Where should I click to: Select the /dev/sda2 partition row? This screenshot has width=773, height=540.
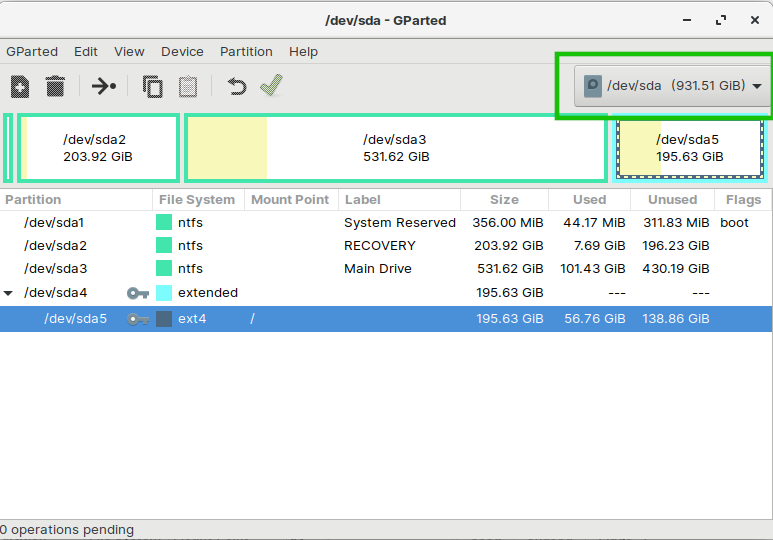(x=386, y=245)
